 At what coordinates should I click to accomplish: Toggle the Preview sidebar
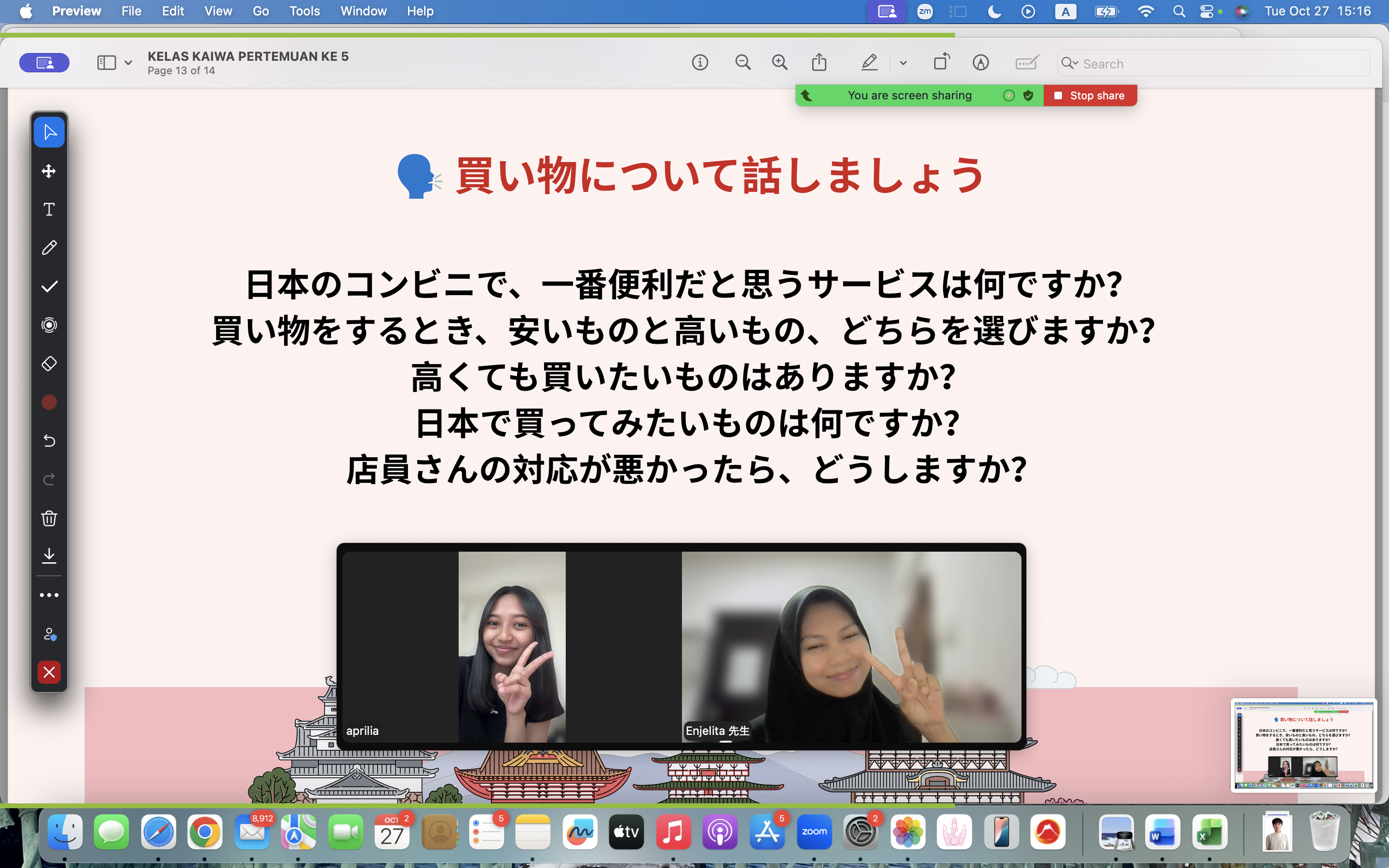[107, 63]
